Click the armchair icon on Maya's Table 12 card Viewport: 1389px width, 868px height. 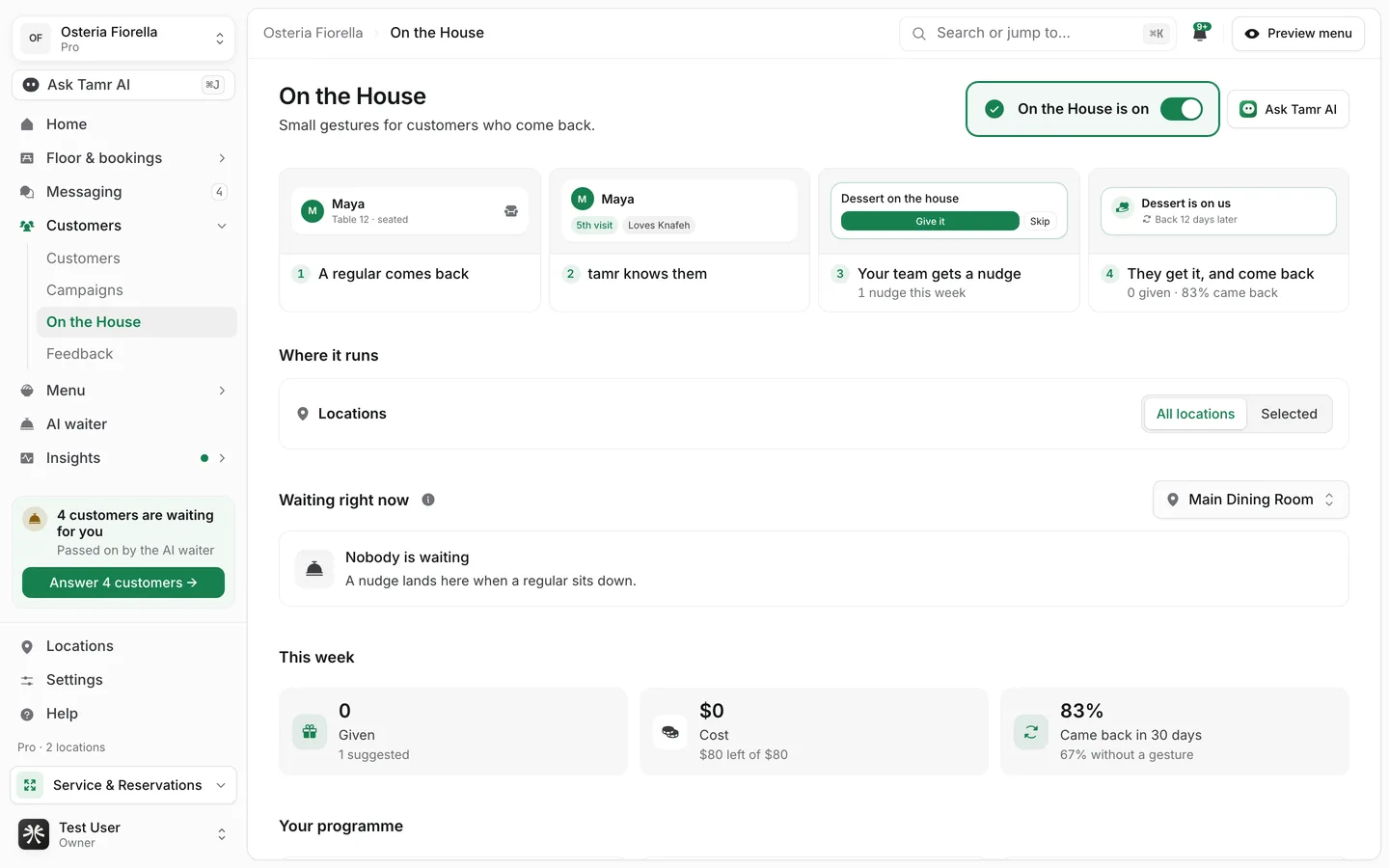511,211
